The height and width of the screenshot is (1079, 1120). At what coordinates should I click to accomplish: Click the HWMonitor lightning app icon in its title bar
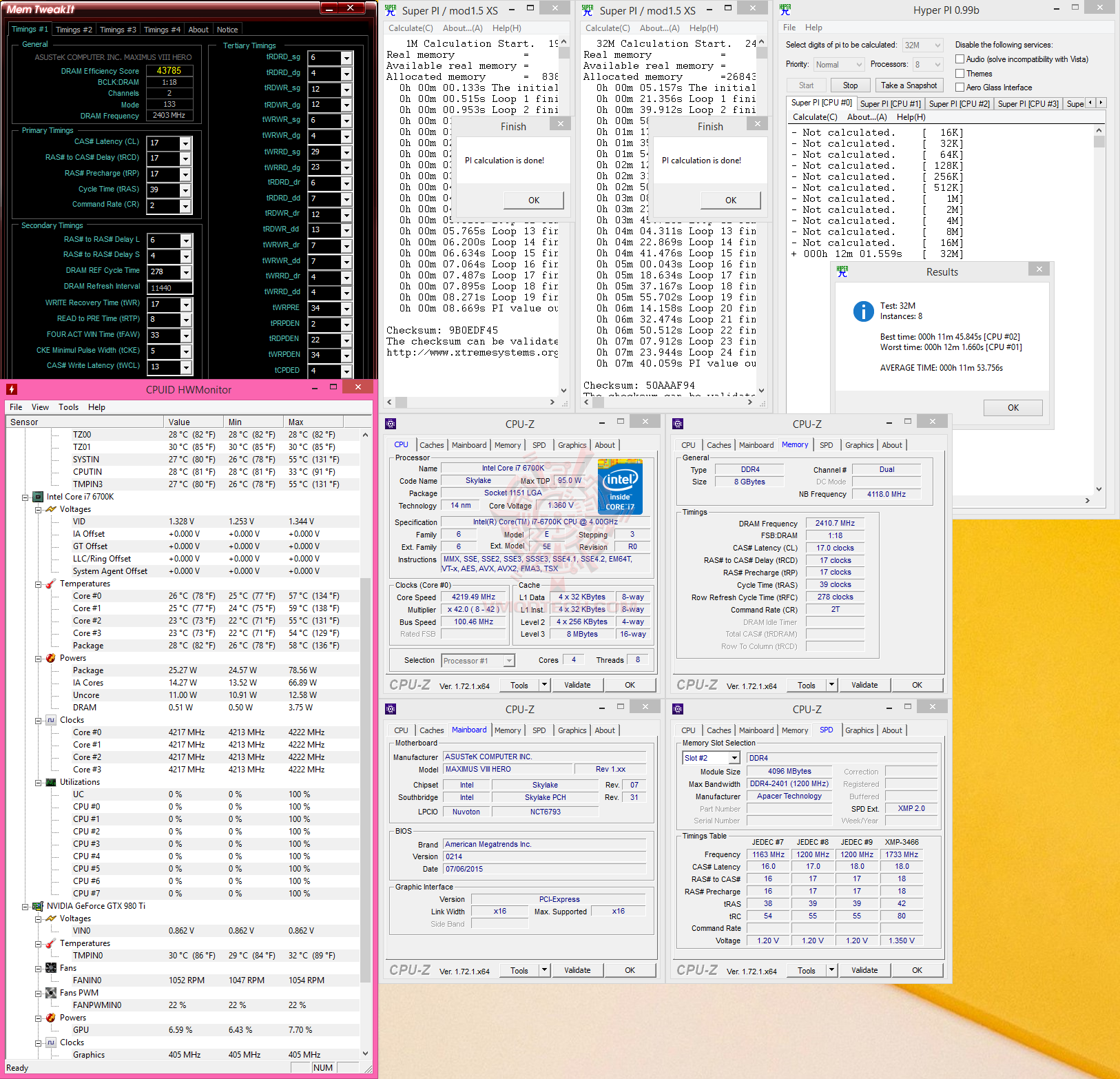12,389
